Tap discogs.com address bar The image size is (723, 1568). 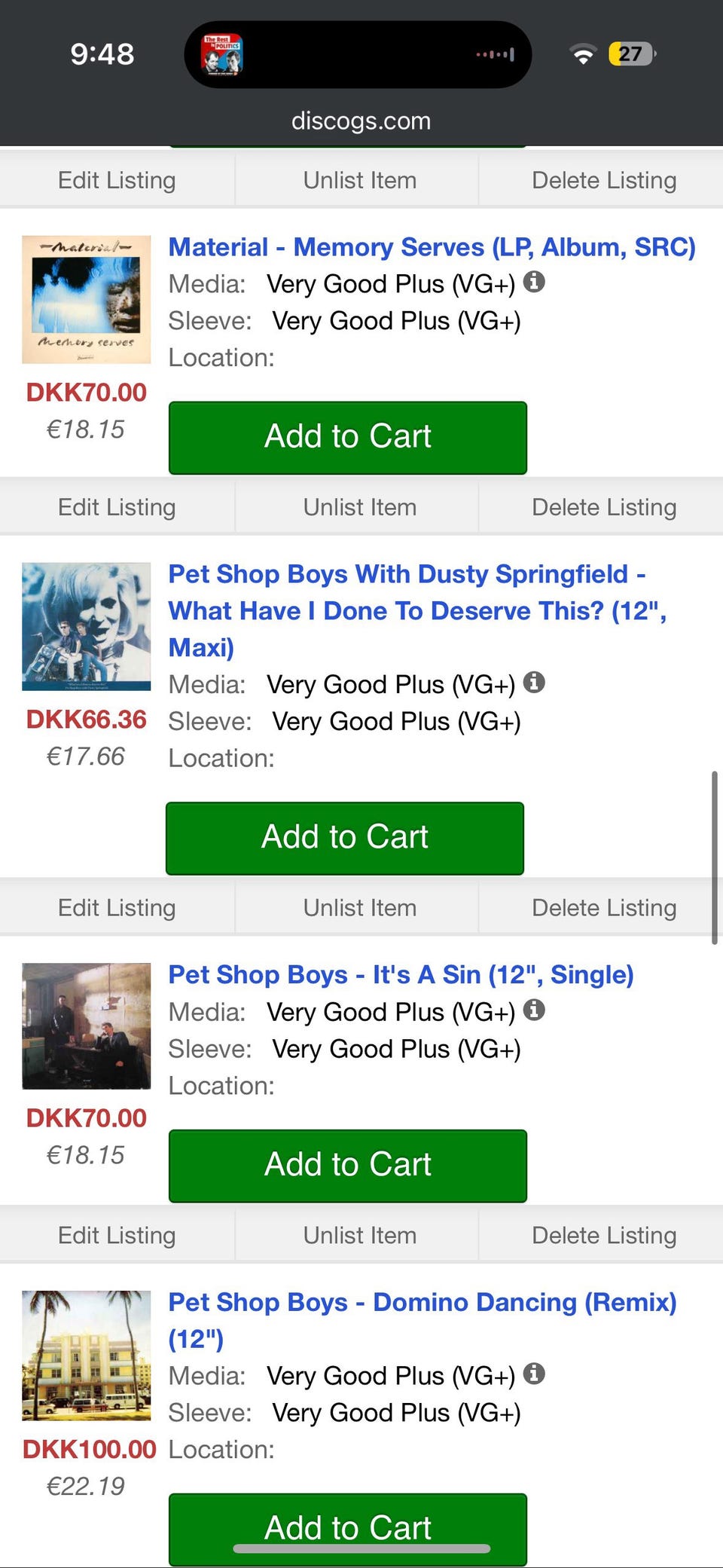(x=361, y=121)
